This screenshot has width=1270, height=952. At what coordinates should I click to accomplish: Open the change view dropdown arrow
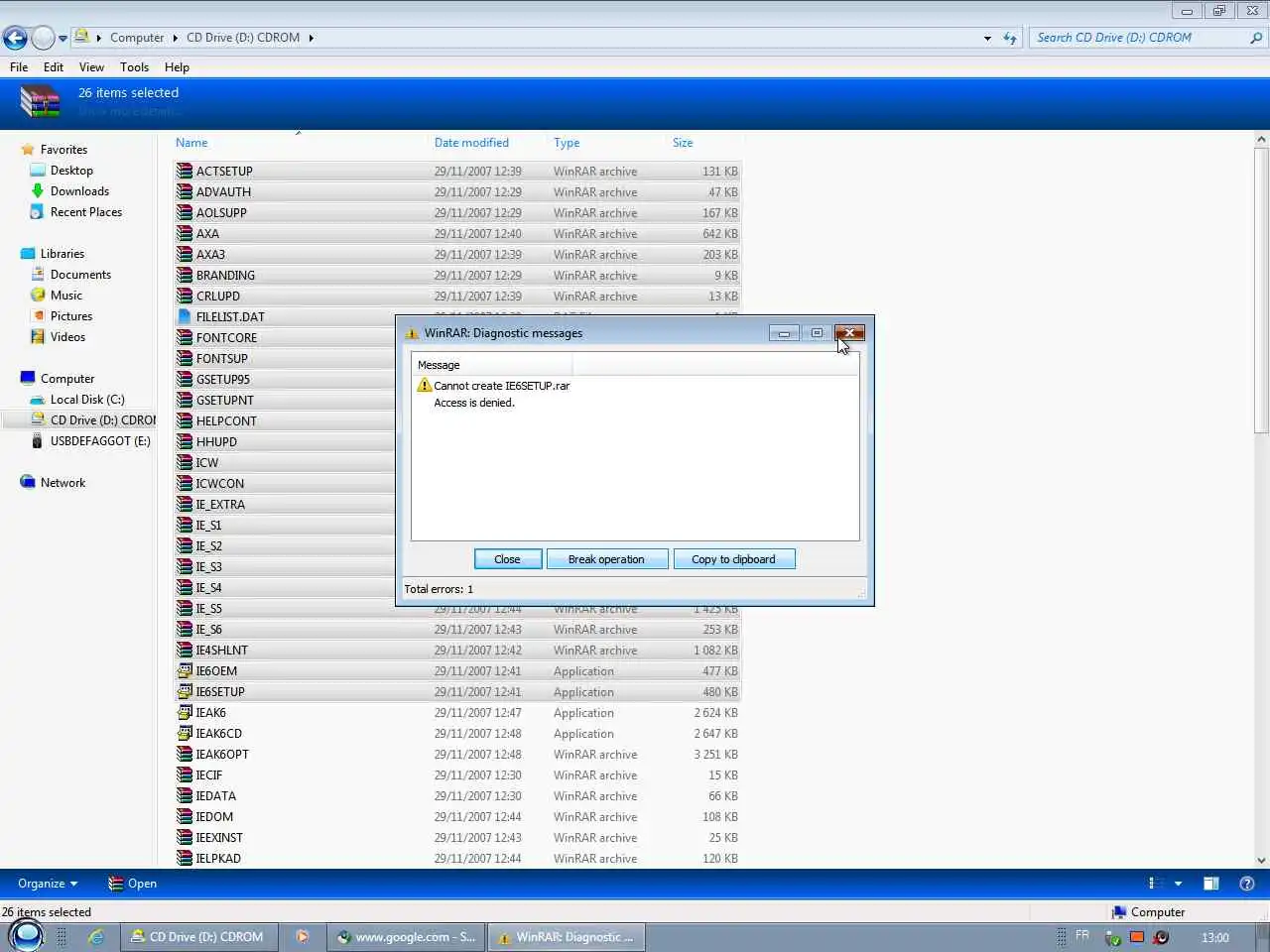(x=1178, y=884)
